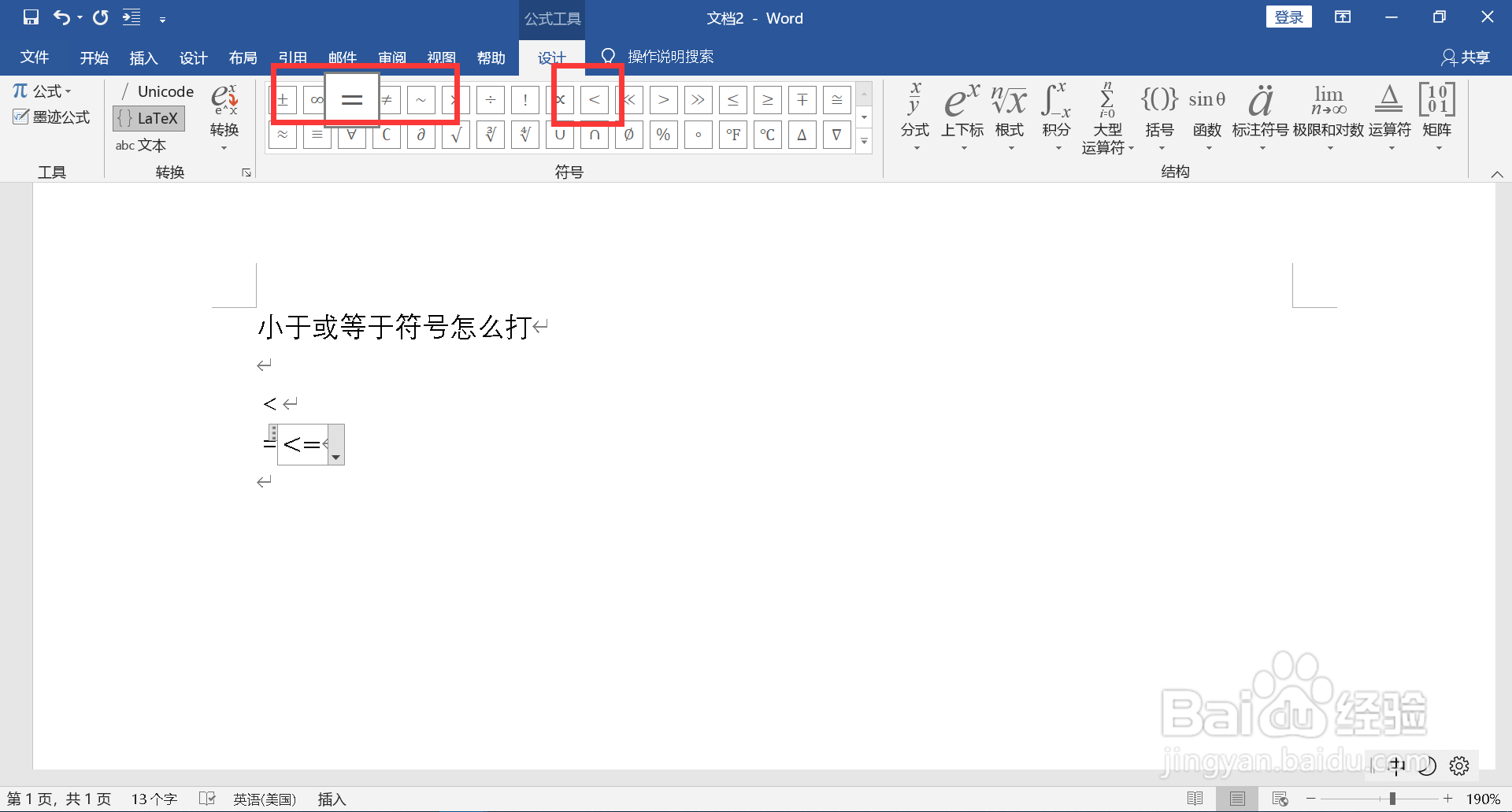Save the document from quick access toolbar
The width and height of the screenshot is (1512, 812).
(x=31, y=17)
